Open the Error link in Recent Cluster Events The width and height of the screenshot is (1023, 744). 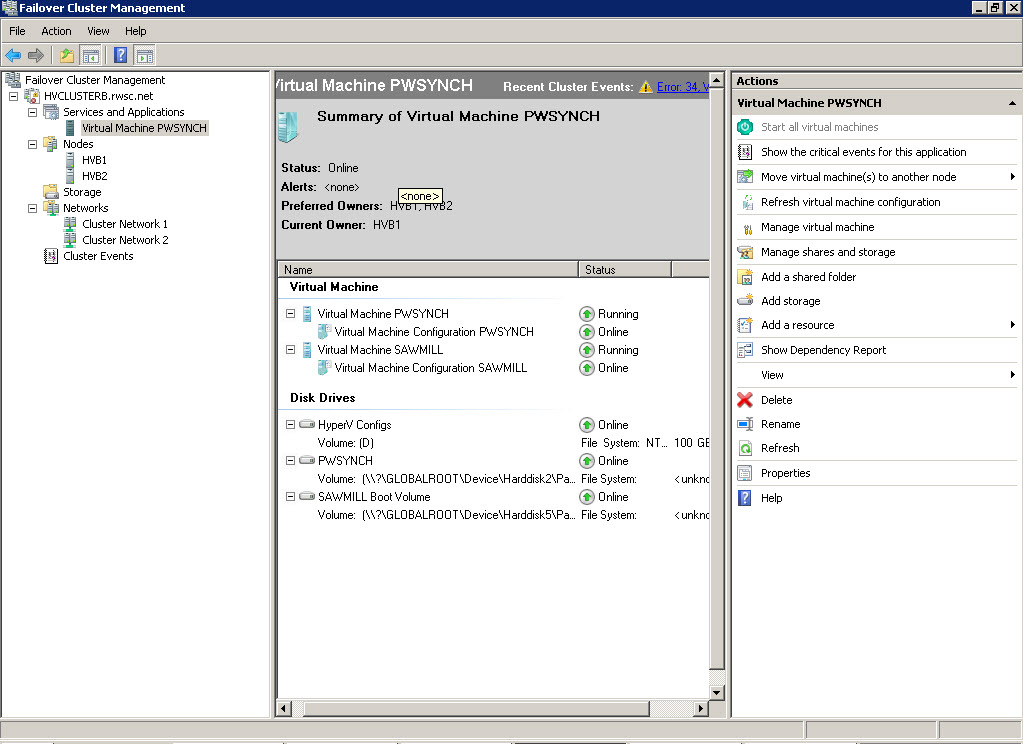(682, 87)
